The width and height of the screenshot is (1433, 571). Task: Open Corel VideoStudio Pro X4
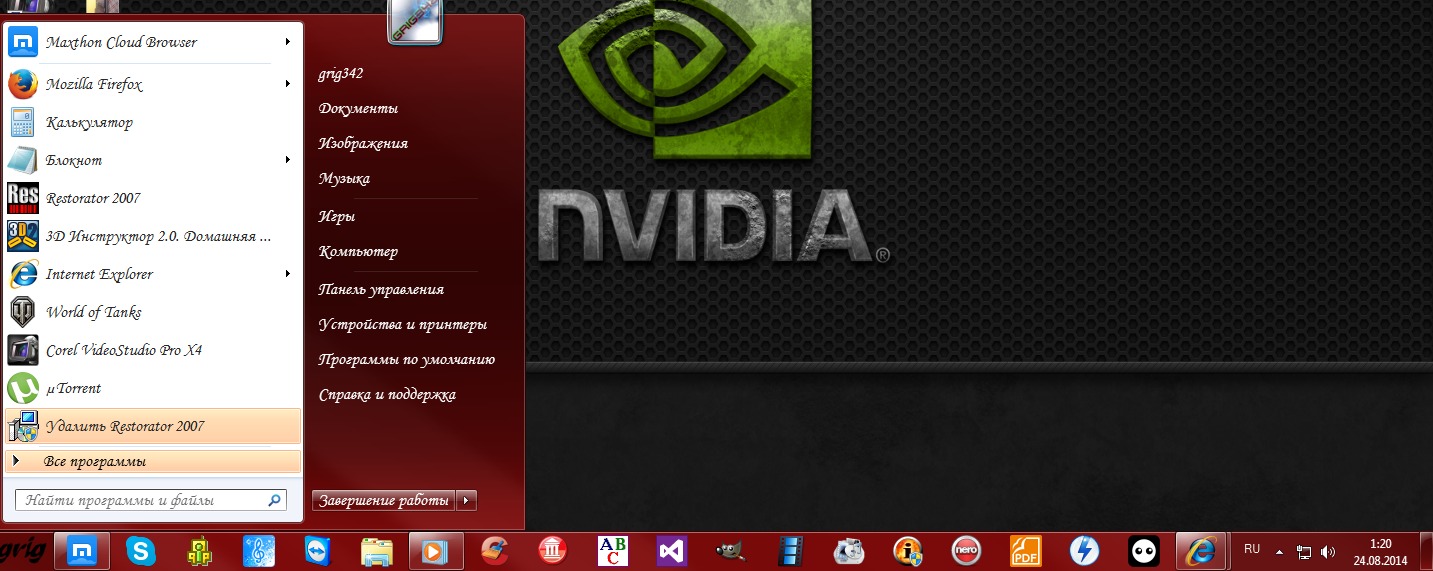153,350
